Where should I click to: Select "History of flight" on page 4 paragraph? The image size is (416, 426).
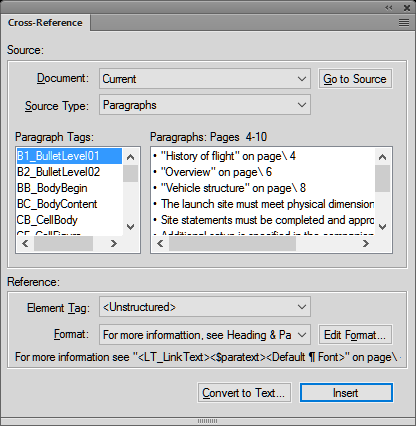point(263,156)
